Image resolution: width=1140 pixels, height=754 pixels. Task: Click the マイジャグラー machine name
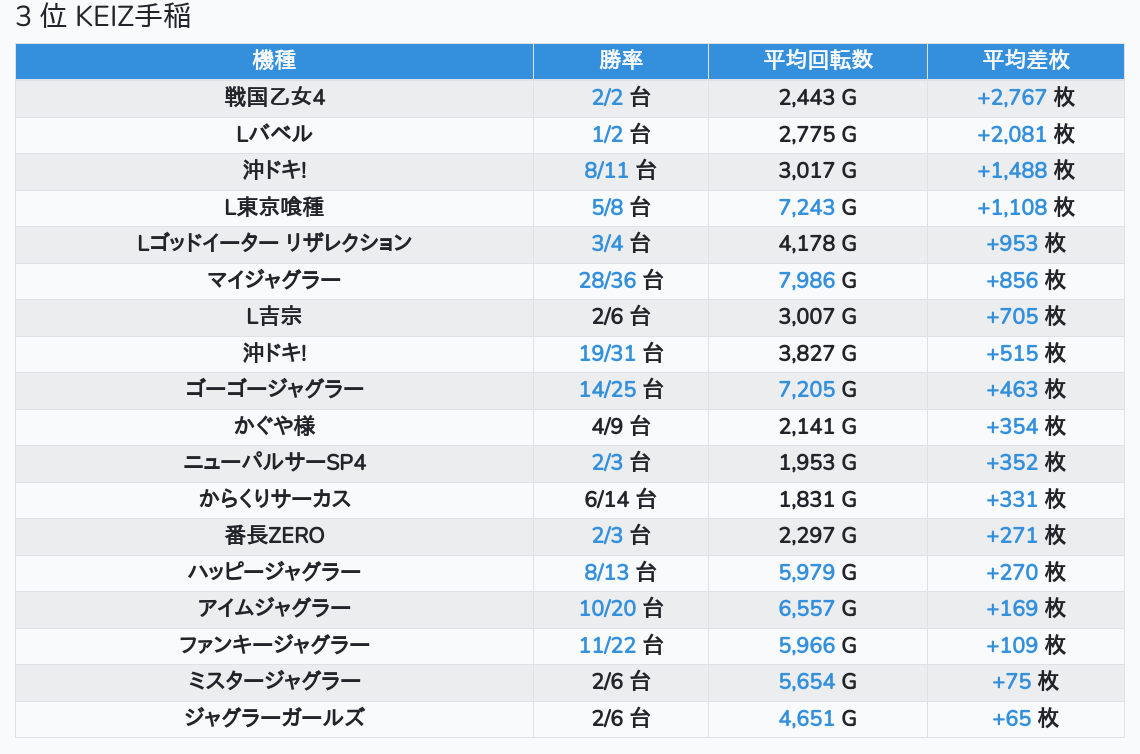click(274, 280)
